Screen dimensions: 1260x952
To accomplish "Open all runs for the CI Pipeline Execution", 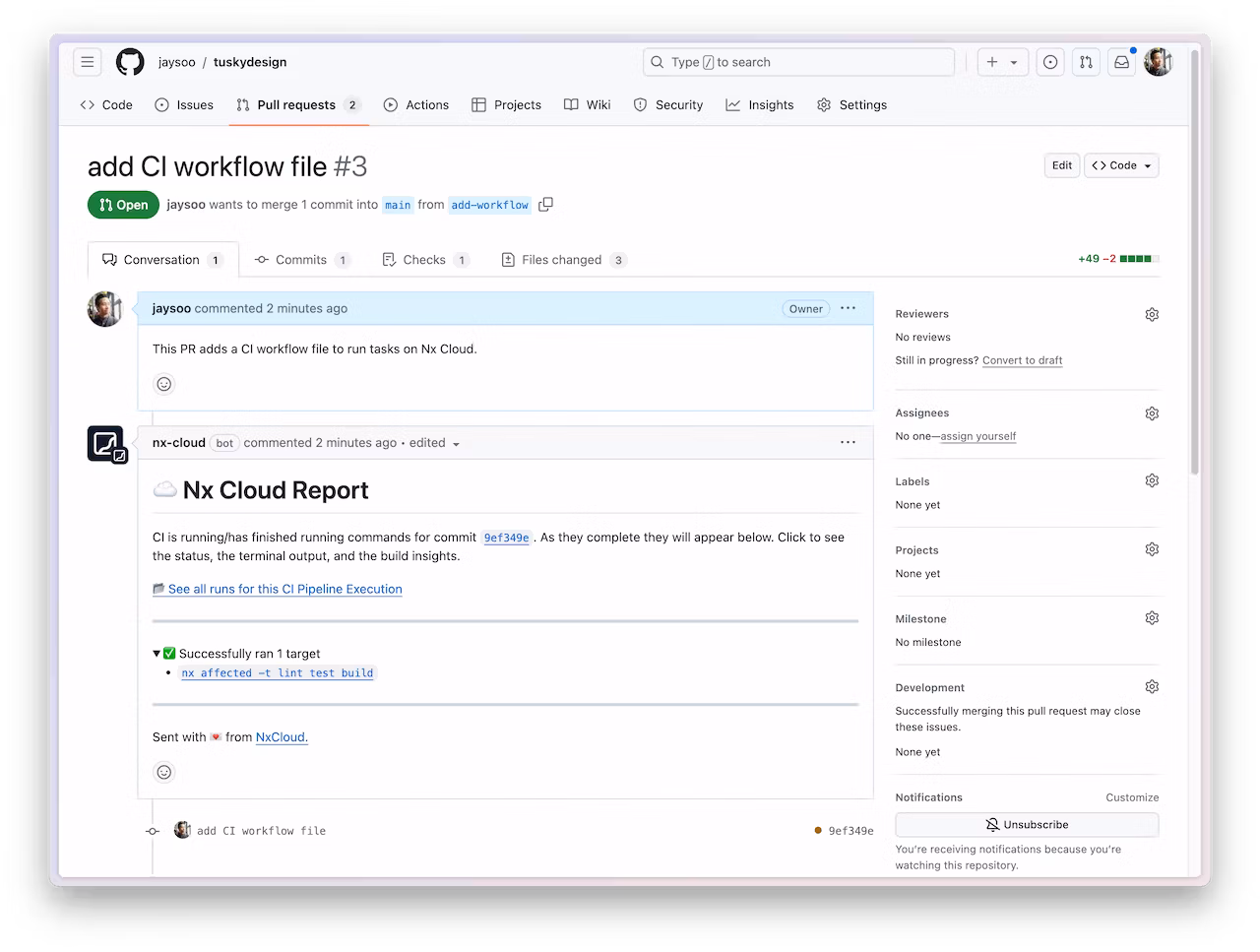I will point(284,589).
